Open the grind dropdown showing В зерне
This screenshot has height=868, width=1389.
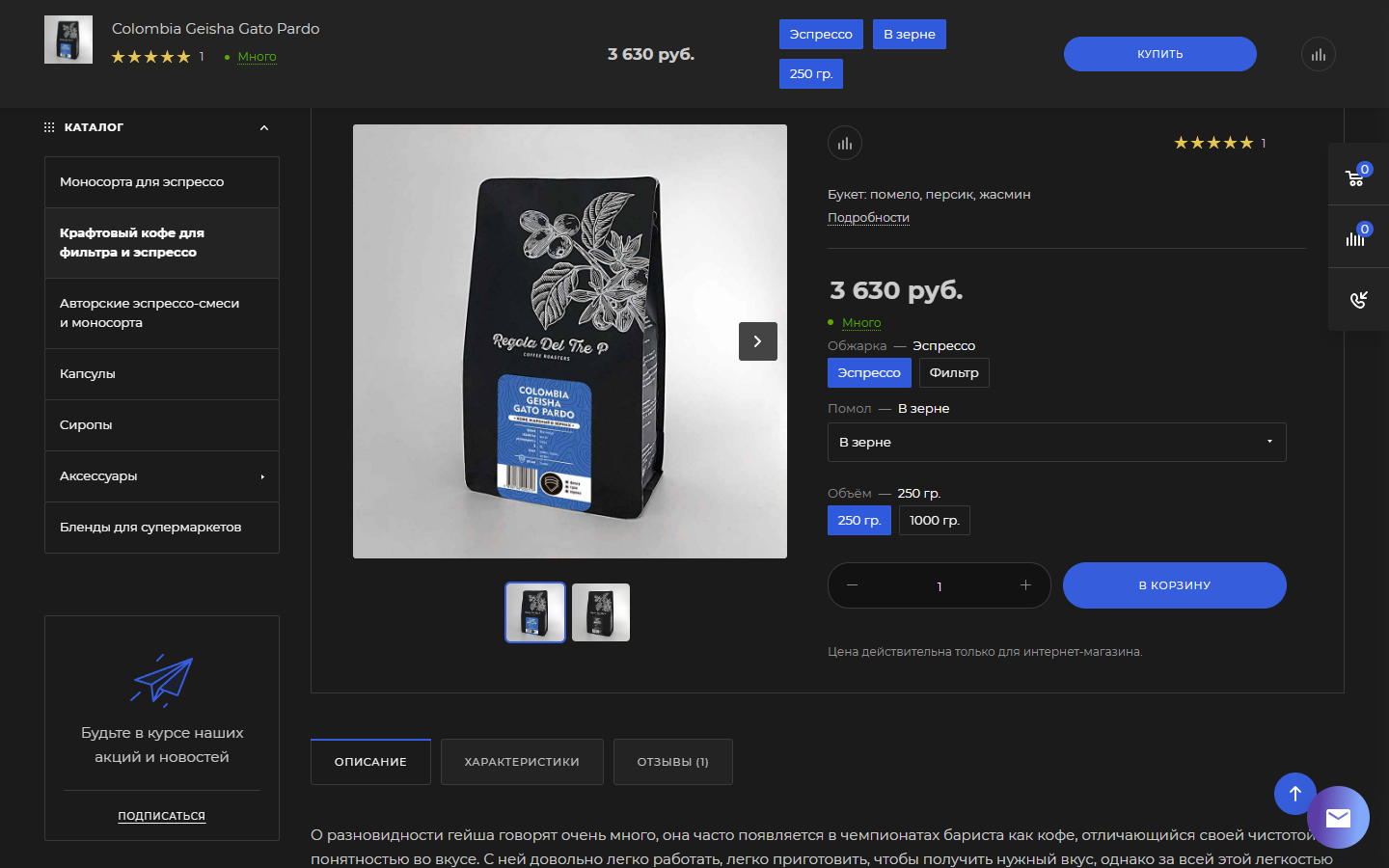1056,443
